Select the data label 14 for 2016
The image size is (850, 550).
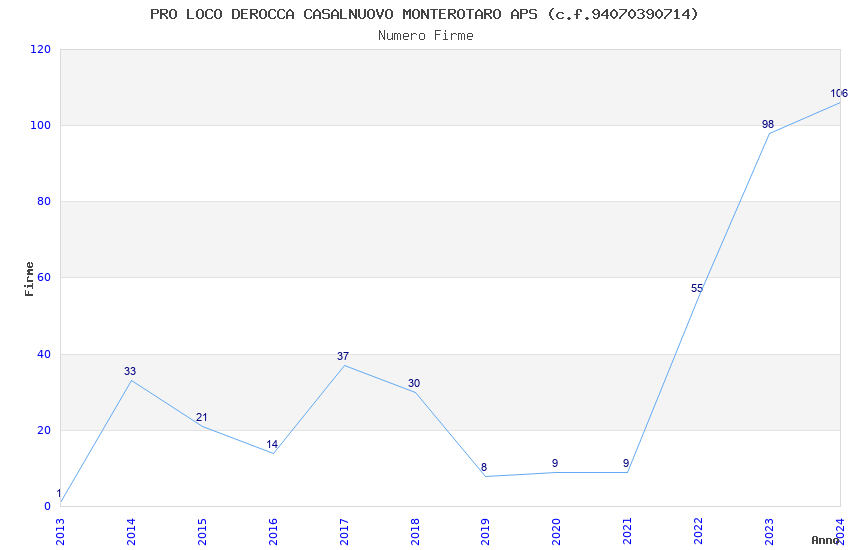[272, 444]
